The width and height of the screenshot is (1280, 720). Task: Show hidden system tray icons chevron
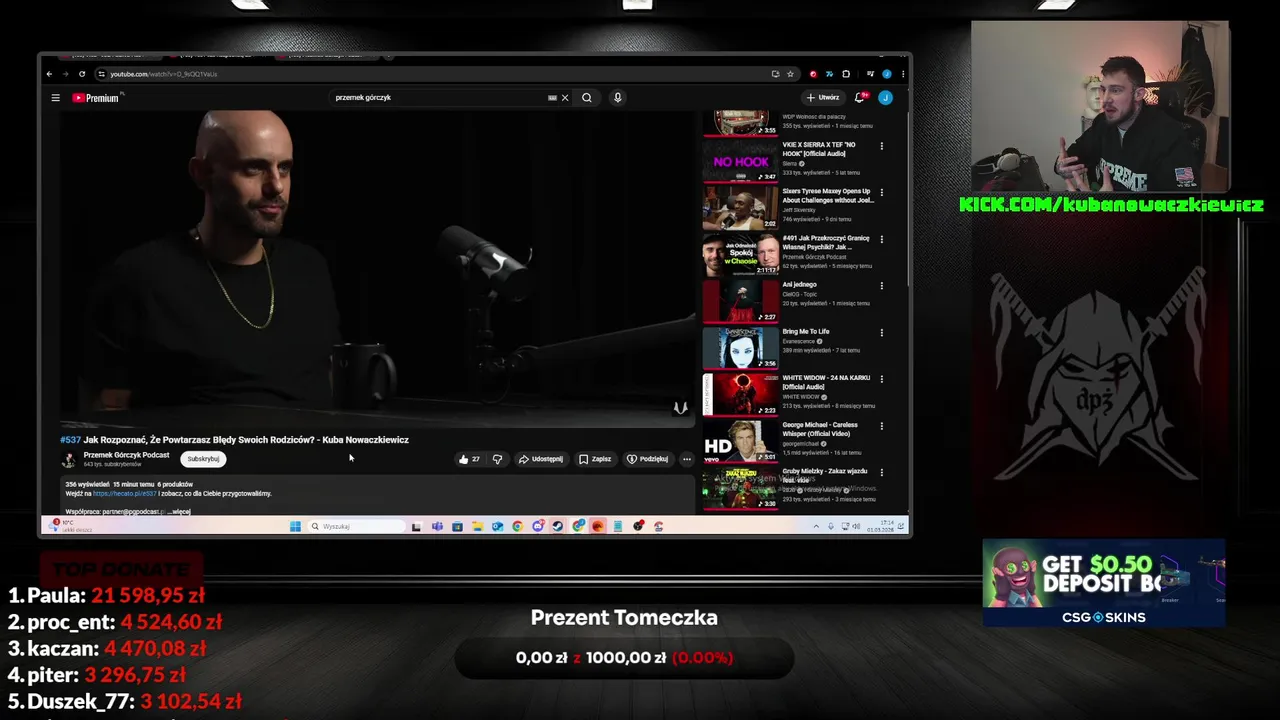point(816,527)
